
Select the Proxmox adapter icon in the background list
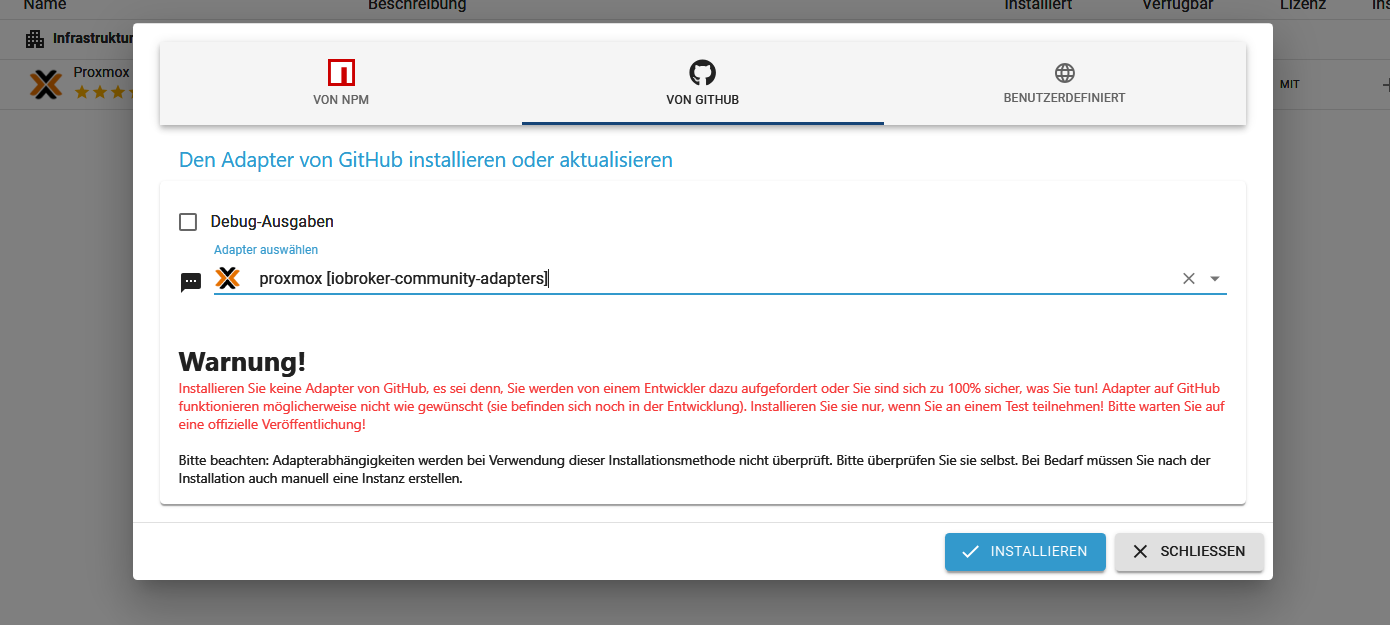click(x=46, y=84)
